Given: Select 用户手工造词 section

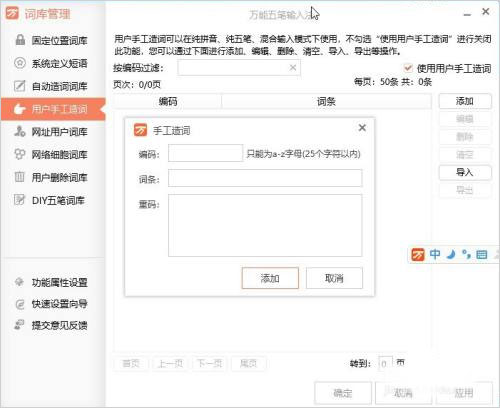Looking at the screenshot, I should point(53,109).
